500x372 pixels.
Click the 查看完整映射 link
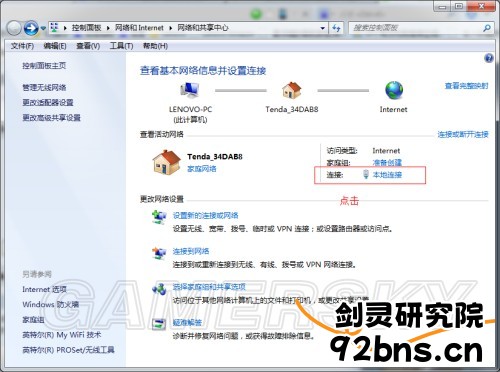click(x=466, y=86)
